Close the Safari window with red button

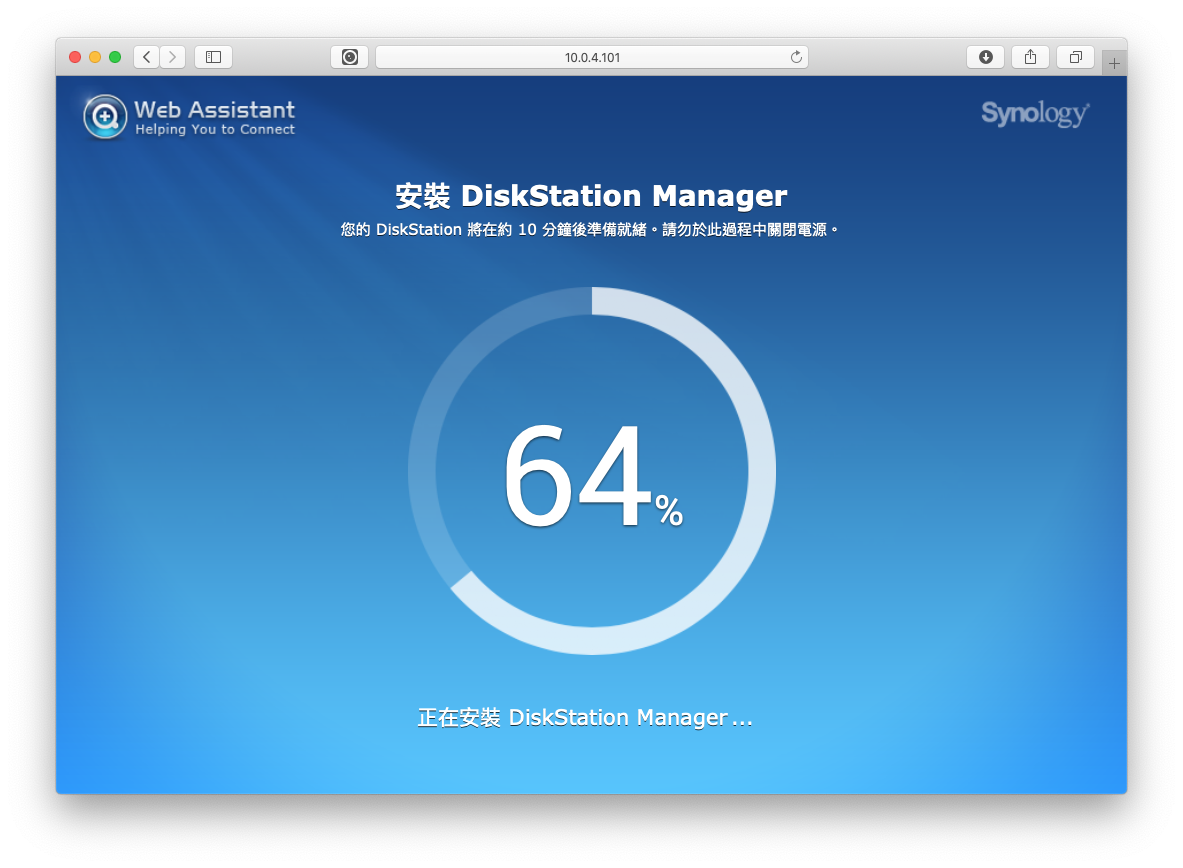point(75,57)
